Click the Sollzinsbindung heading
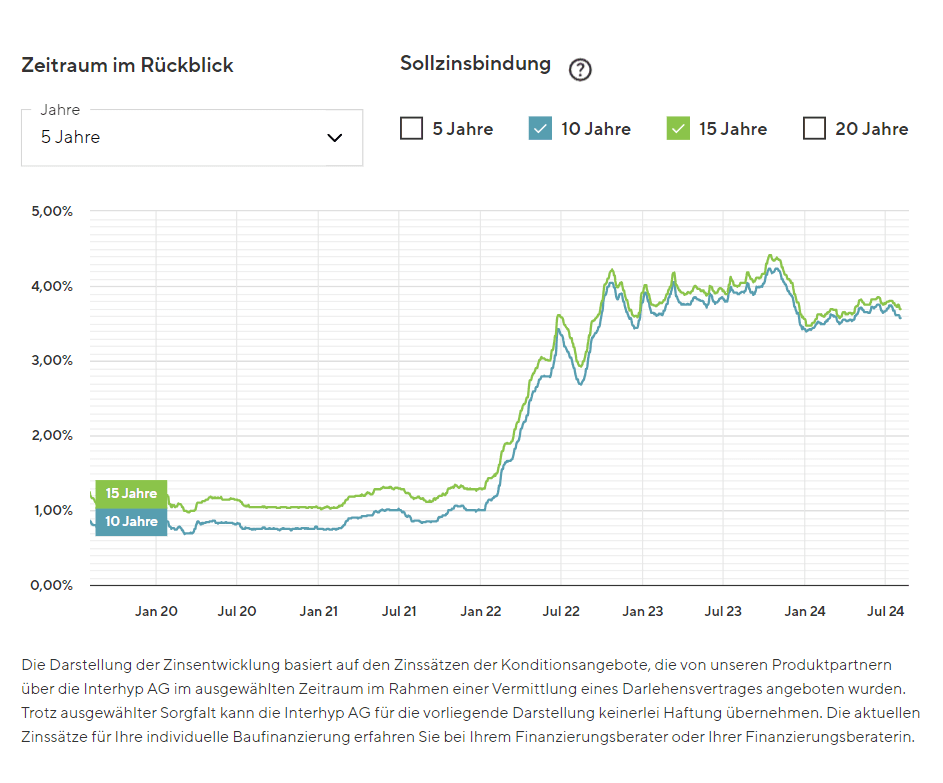This screenshot has width=943, height=783. pyautogui.click(x=475, y=62)
